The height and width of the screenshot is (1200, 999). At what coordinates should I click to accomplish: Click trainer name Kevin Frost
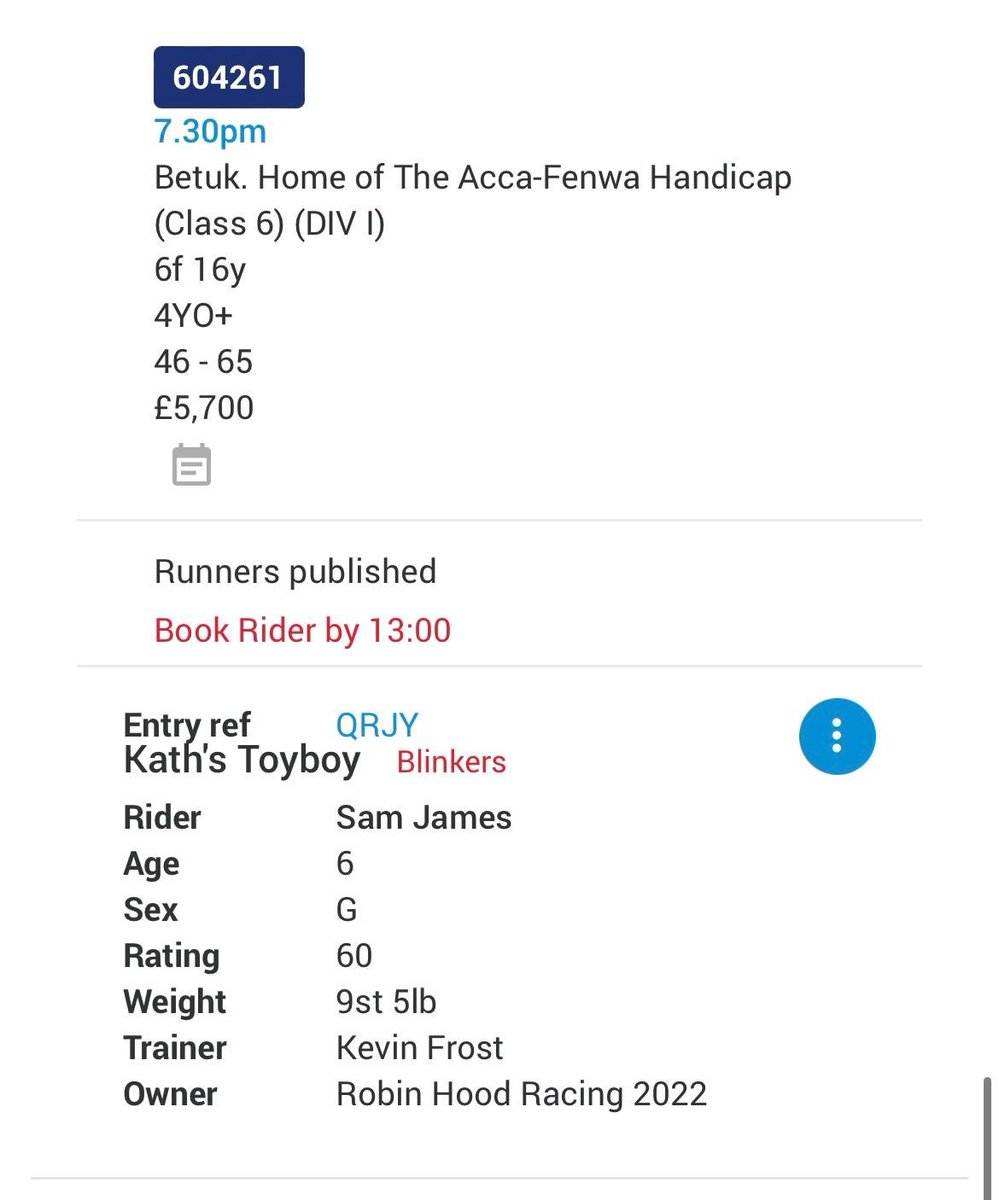click(x=420, y=1048)
